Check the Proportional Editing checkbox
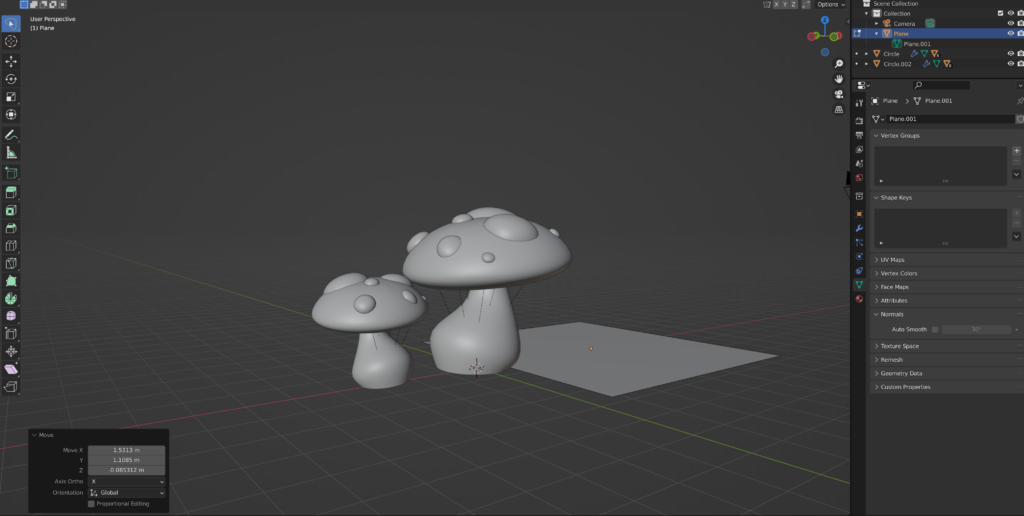1024x516 pixels. click(92, 504)
